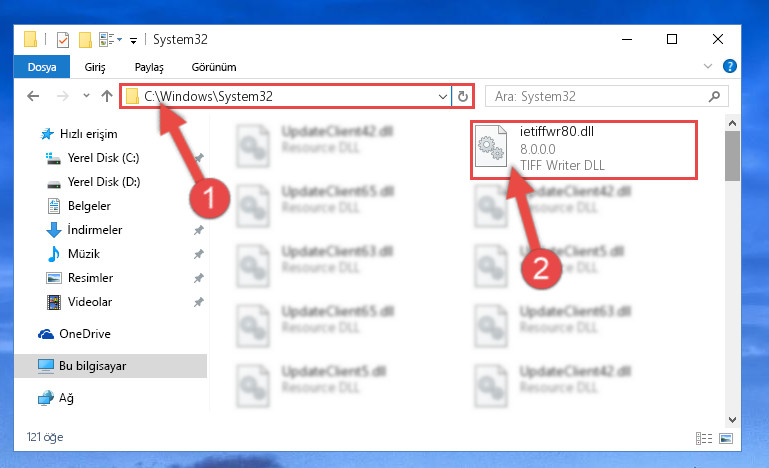769x468 pixels.
Task: Click in the Ara: System32 search box
Action: [607, 97]
